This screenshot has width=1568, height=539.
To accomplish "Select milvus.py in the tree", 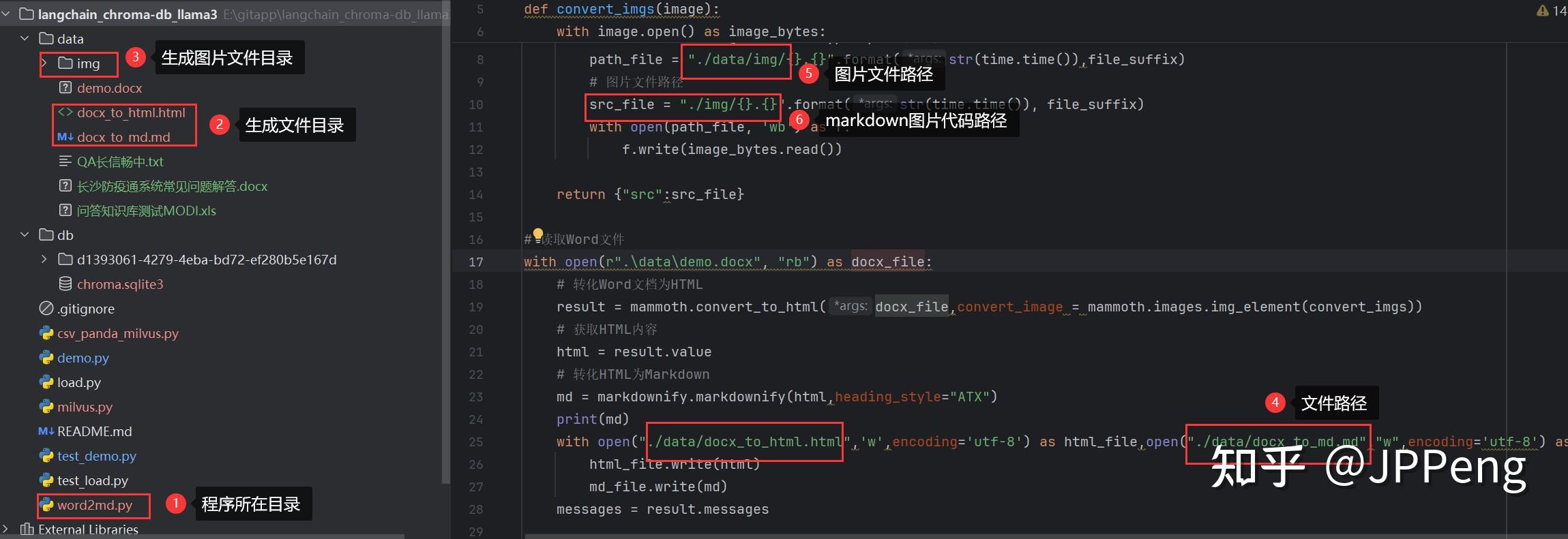I will click(x=85, y=407).
